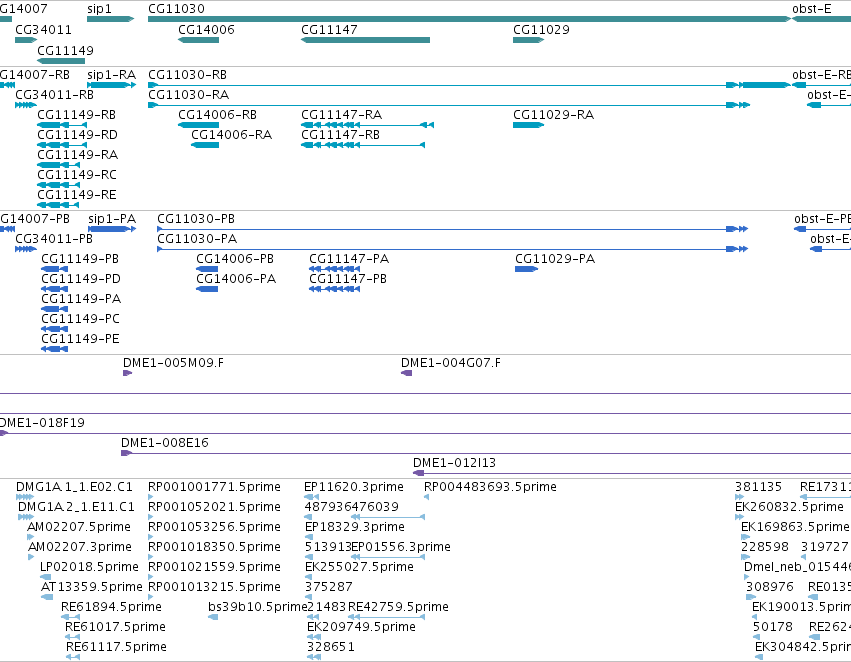Click BAC clone DME1-018F19 label
The width and height of the screenshot is (851, 662).
click(x=42, y=423)
